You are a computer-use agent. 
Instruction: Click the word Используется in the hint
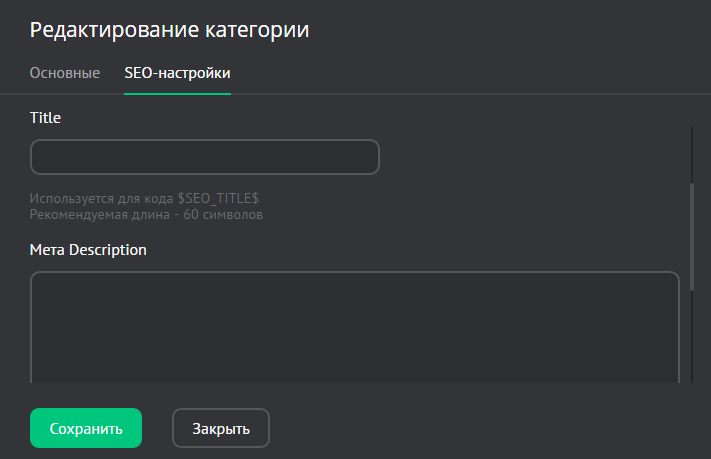click(69, 199)
